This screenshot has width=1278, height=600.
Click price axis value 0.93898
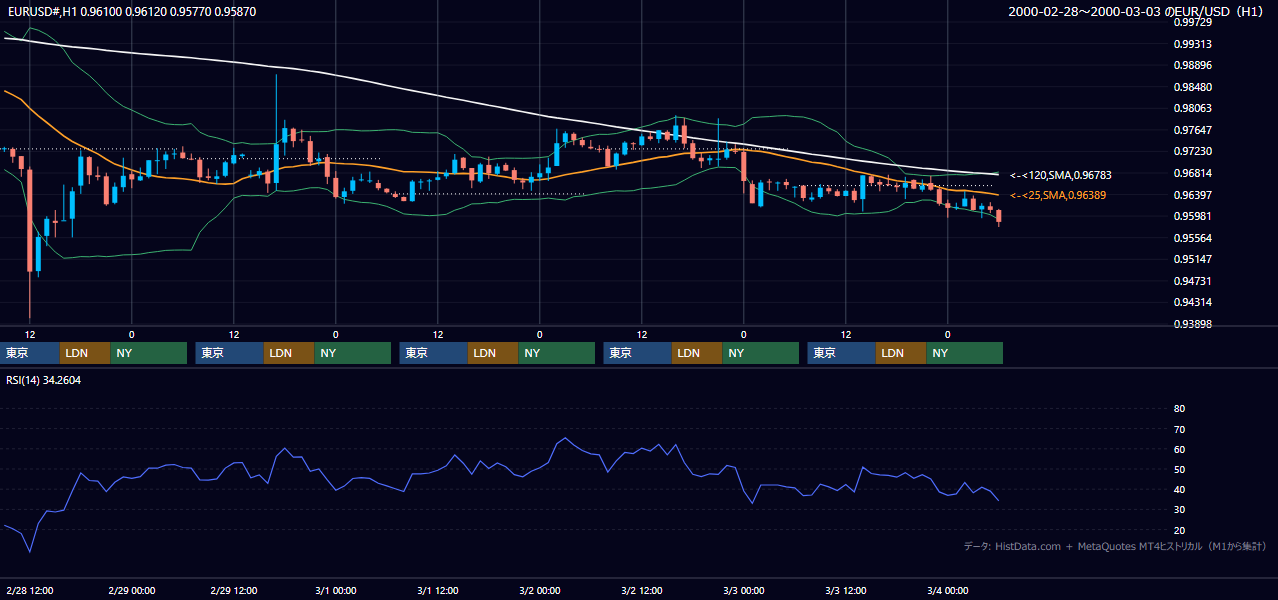point(1193,324)
